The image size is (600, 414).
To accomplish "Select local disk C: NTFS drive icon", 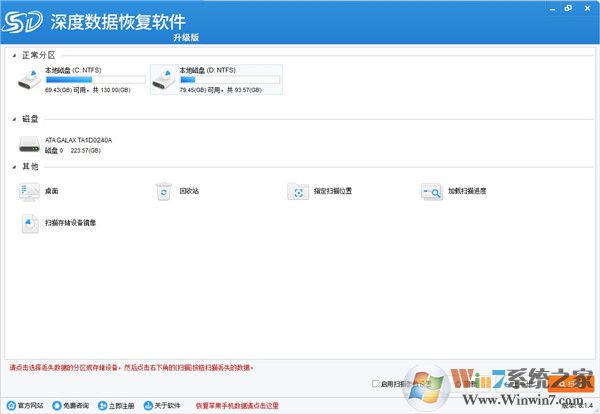I will pos(30,80).
